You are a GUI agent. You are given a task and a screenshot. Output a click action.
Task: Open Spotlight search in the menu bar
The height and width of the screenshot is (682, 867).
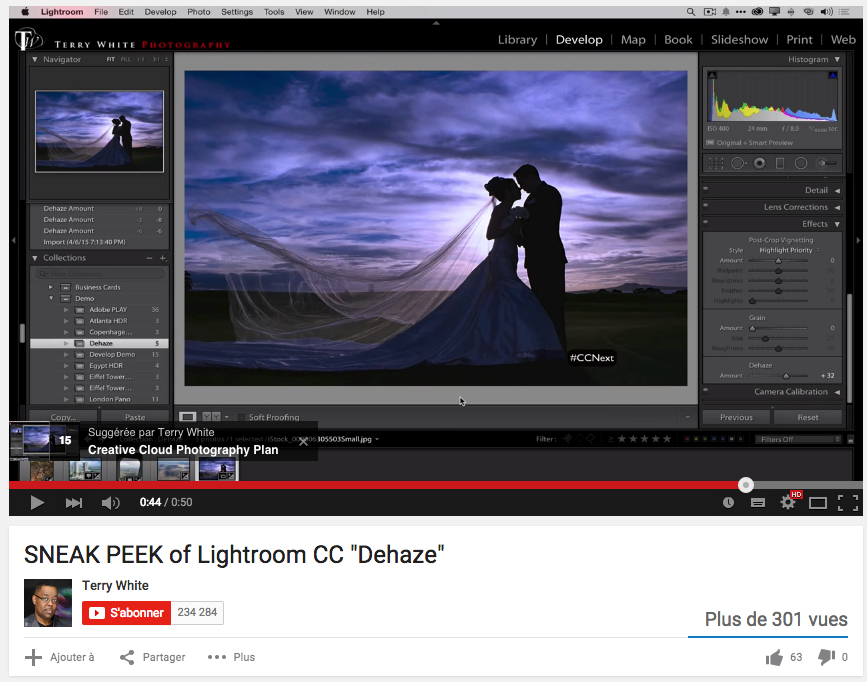pyautogui.click(x=691, y=12)
